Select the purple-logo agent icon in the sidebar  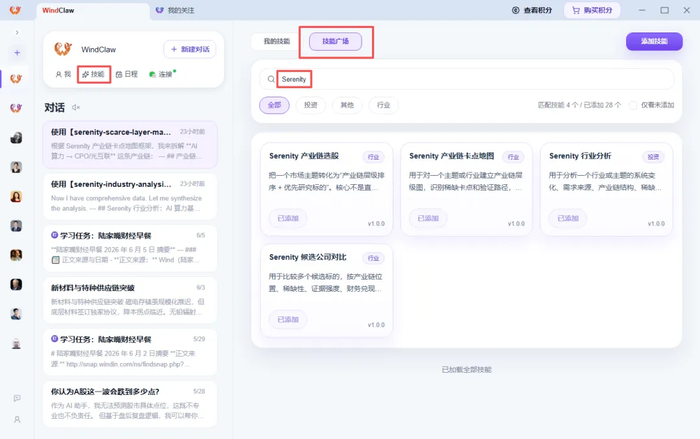pos(16,108)
